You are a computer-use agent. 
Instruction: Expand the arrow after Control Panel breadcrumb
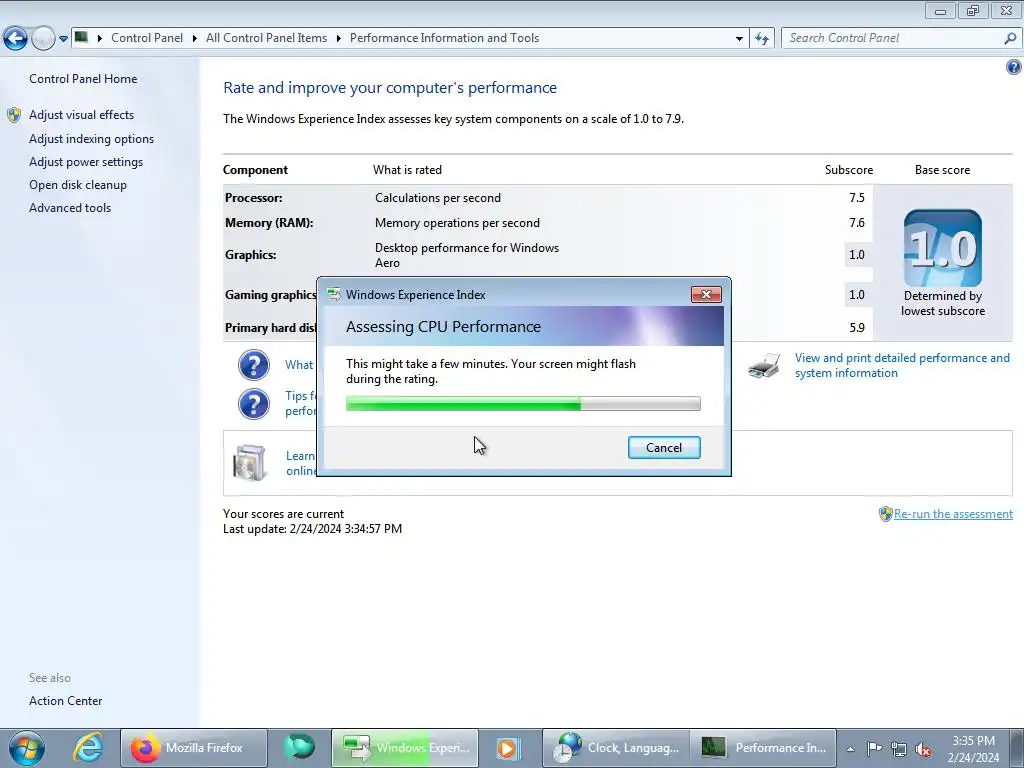click(x=195, y=38)
